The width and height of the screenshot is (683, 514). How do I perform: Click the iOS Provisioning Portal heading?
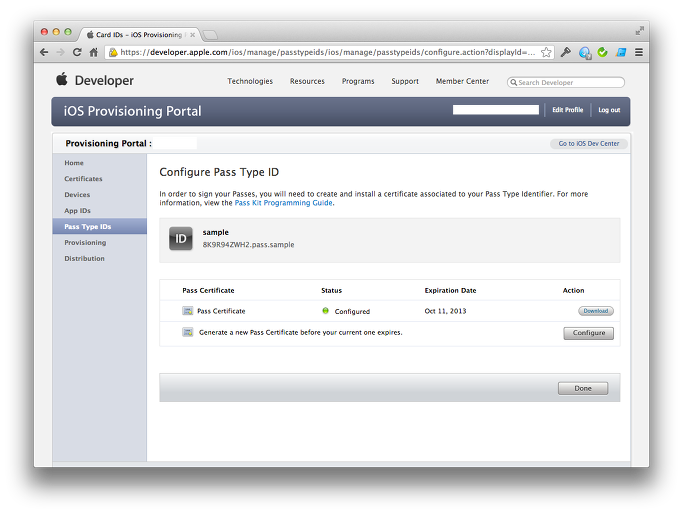[132, 111]
